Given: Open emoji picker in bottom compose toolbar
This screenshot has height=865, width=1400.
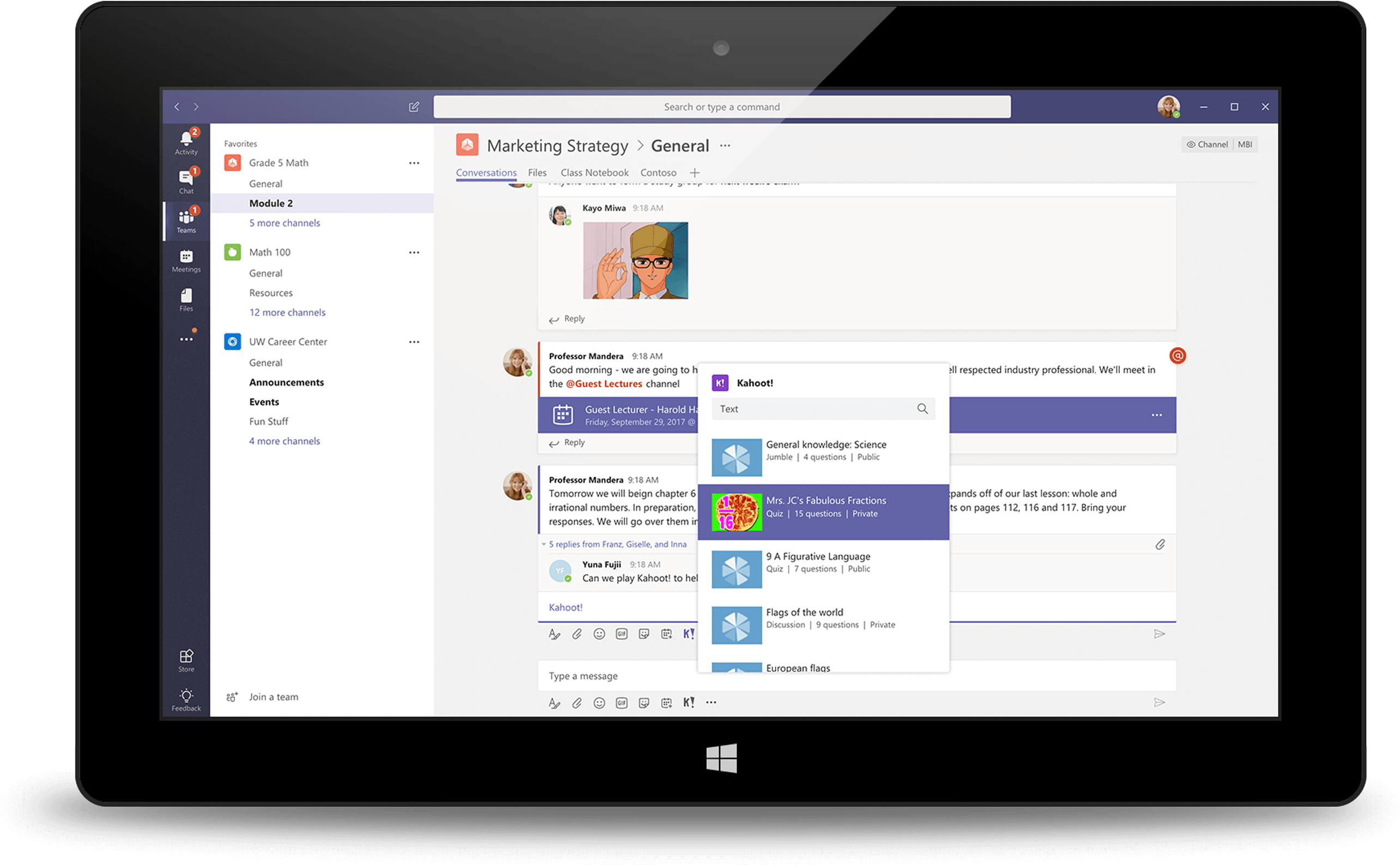Looking at the screenshot, I should (x=599, y=702).
